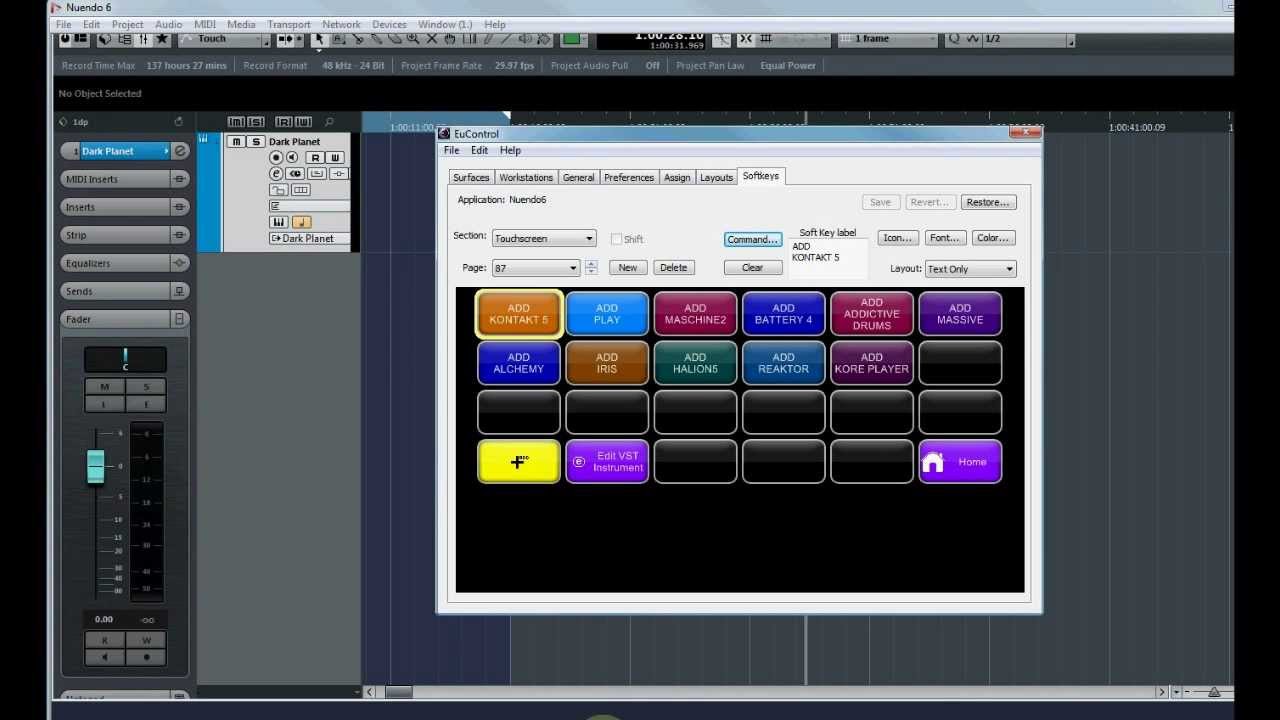Open the Layout Text Only dropdown

[x=970, y=269]
